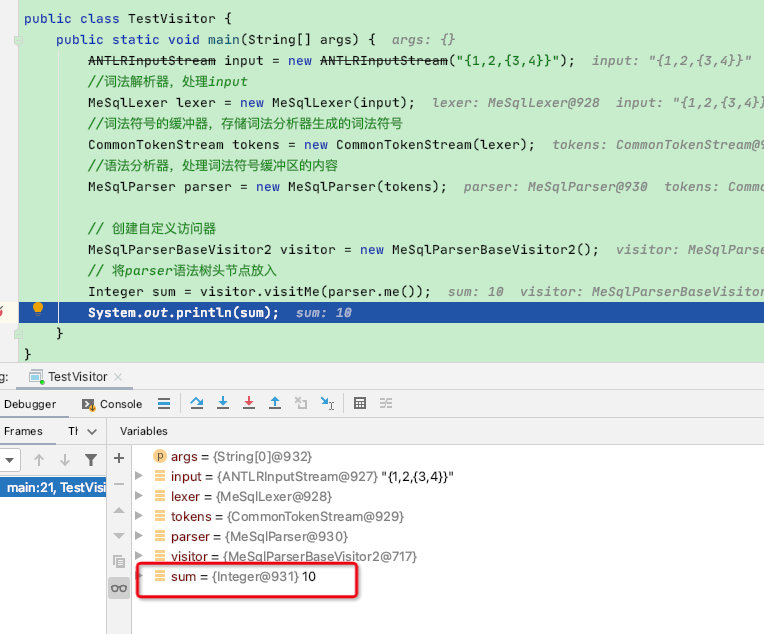Image resolution: width=764 pixels, height=634 pixels.
Task: Open the Evaluate Expression calculator icon
Action: [360, 403]
